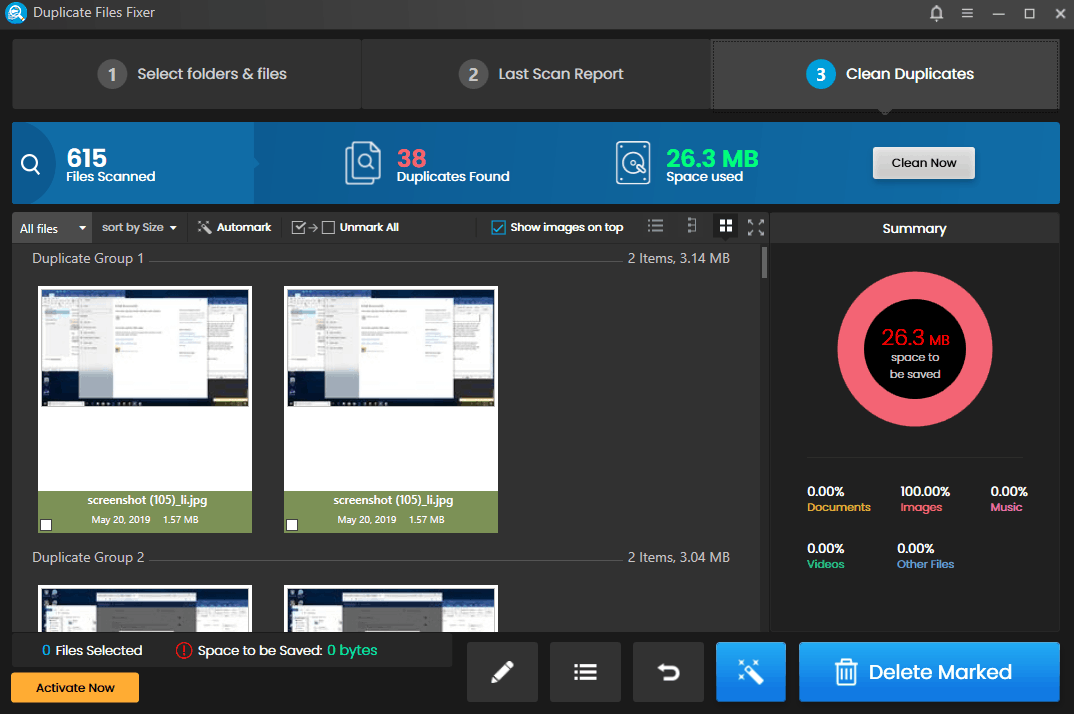Viewport: 1074px width, 714px height.
Task: Click the 0.00% Documents stat
Action: coord(838,499)
